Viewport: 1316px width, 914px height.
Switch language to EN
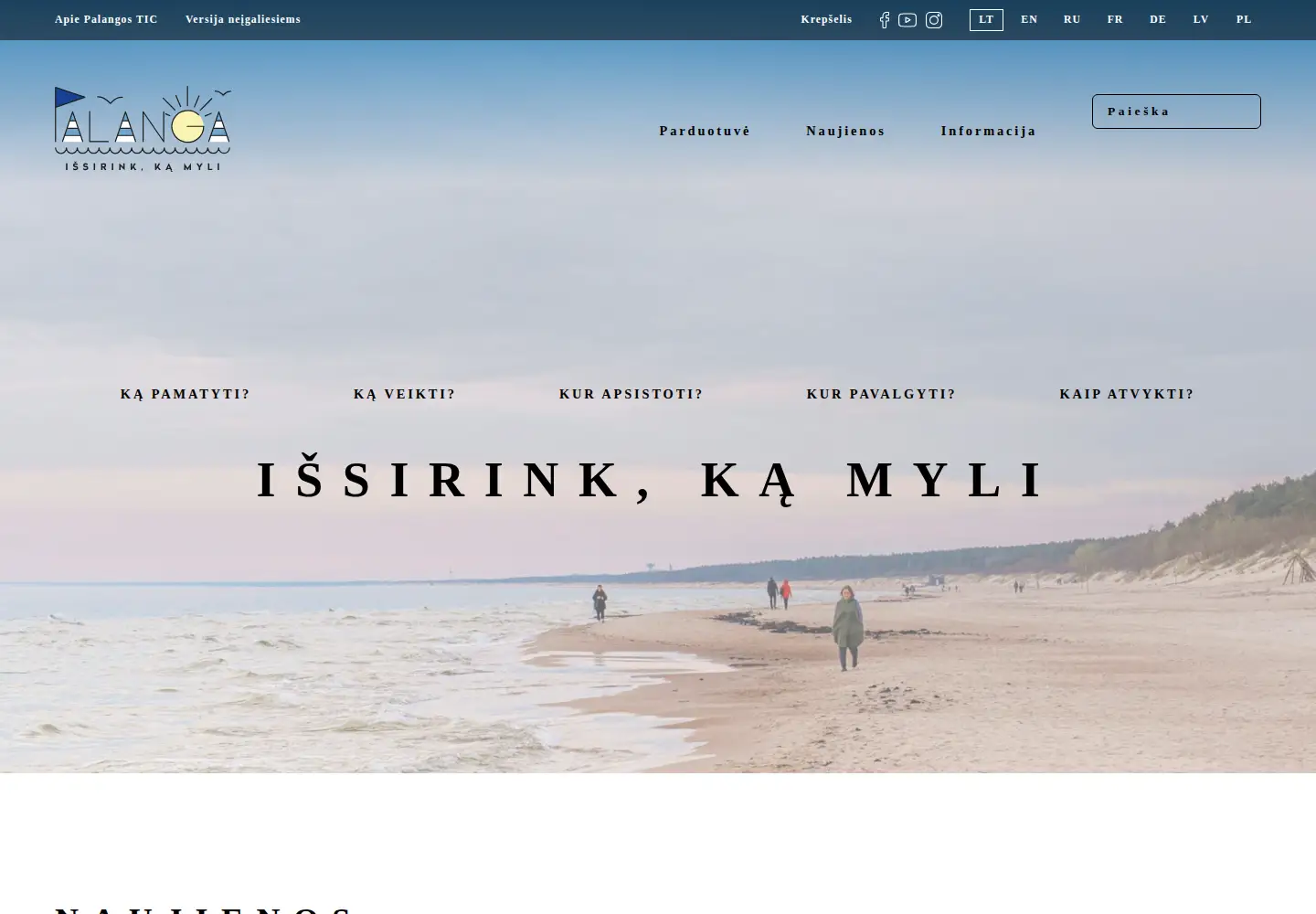1029,20
